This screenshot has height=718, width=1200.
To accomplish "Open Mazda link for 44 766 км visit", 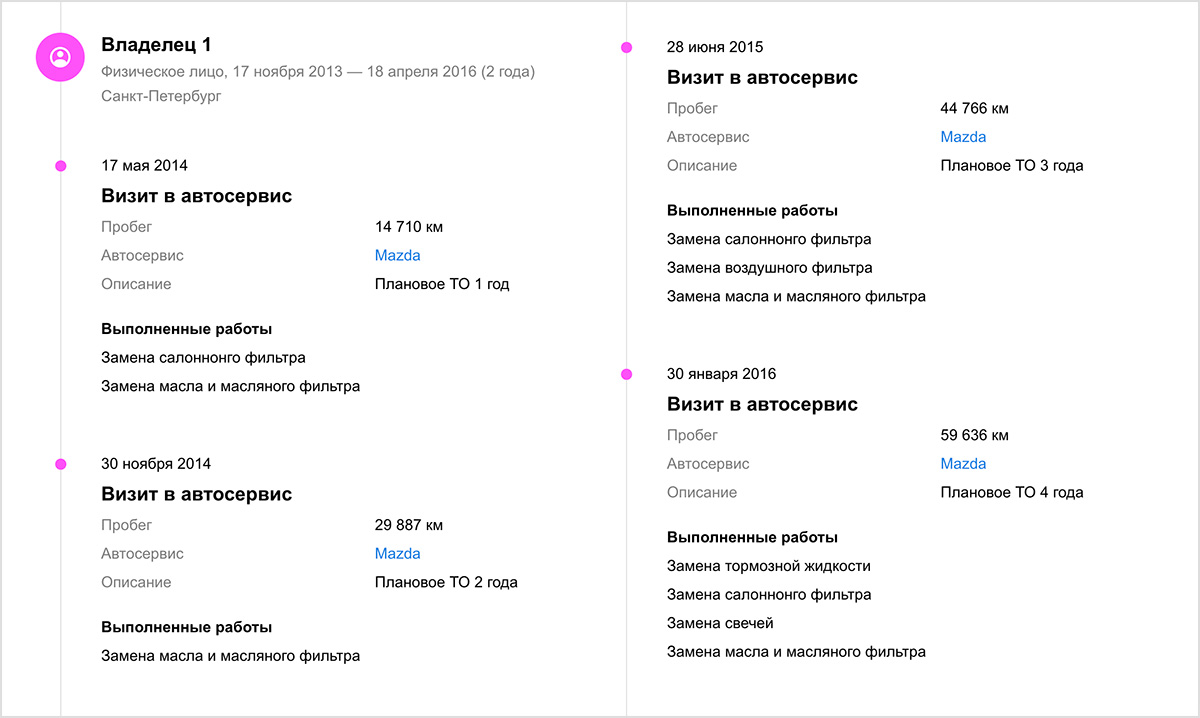I will pos(963,137).
